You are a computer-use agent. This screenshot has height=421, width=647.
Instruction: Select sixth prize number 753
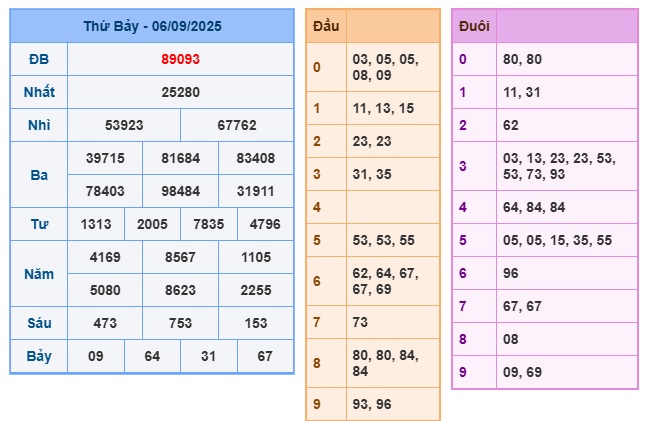click(181, 323)
